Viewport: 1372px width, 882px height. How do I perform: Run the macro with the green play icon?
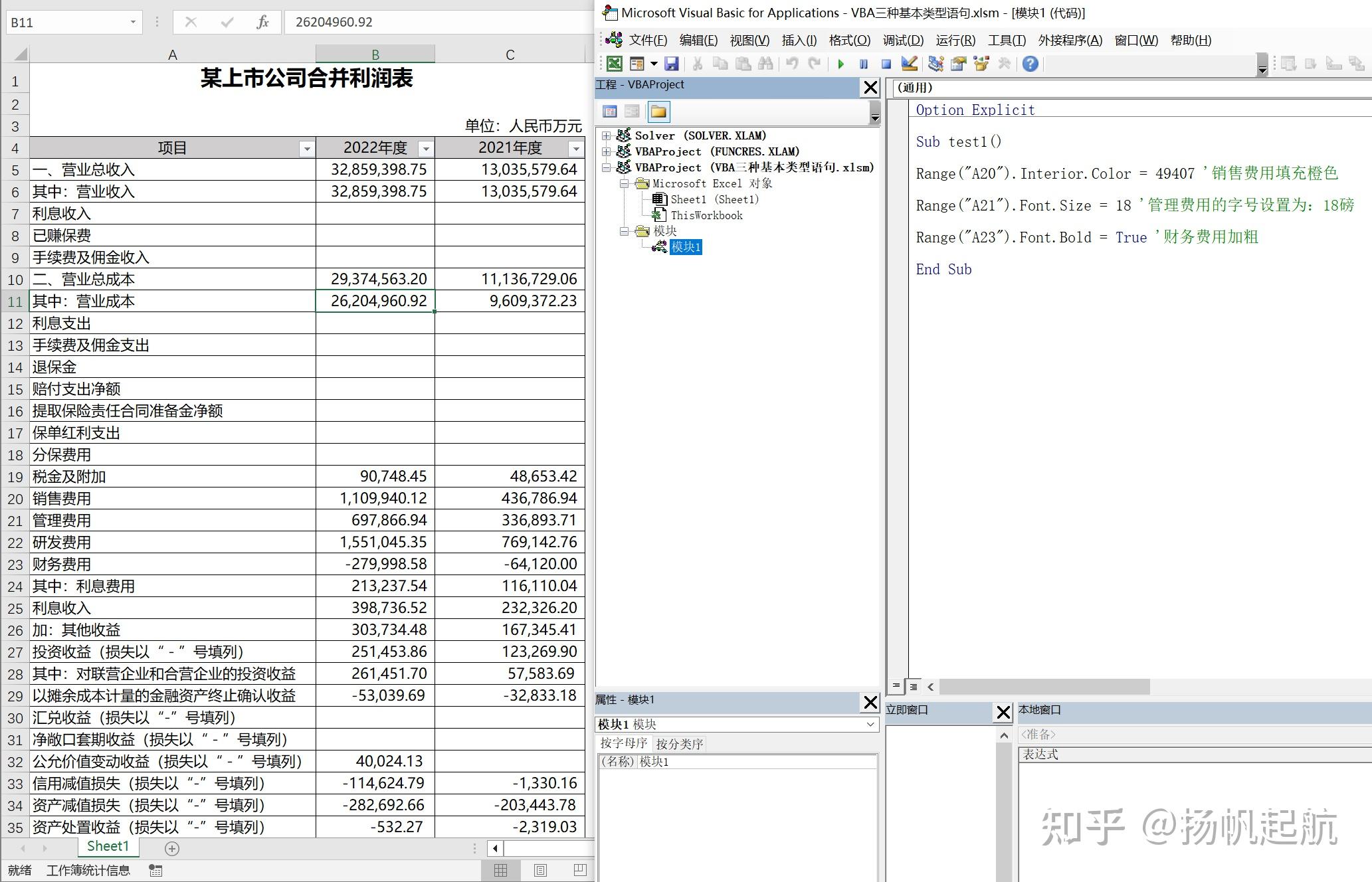(x=840, y=64)
